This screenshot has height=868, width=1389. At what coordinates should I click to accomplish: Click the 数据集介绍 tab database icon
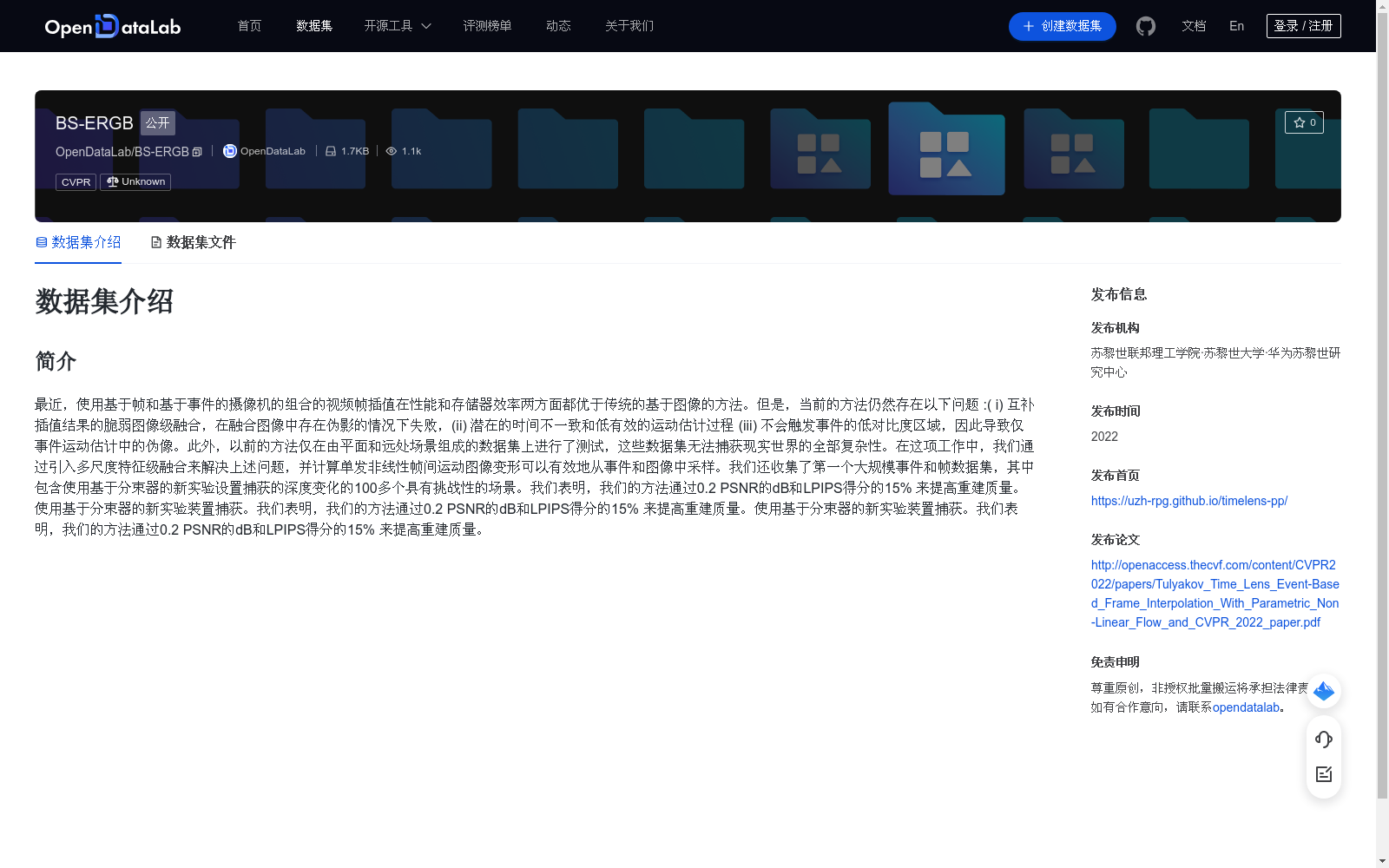(41, 242)
